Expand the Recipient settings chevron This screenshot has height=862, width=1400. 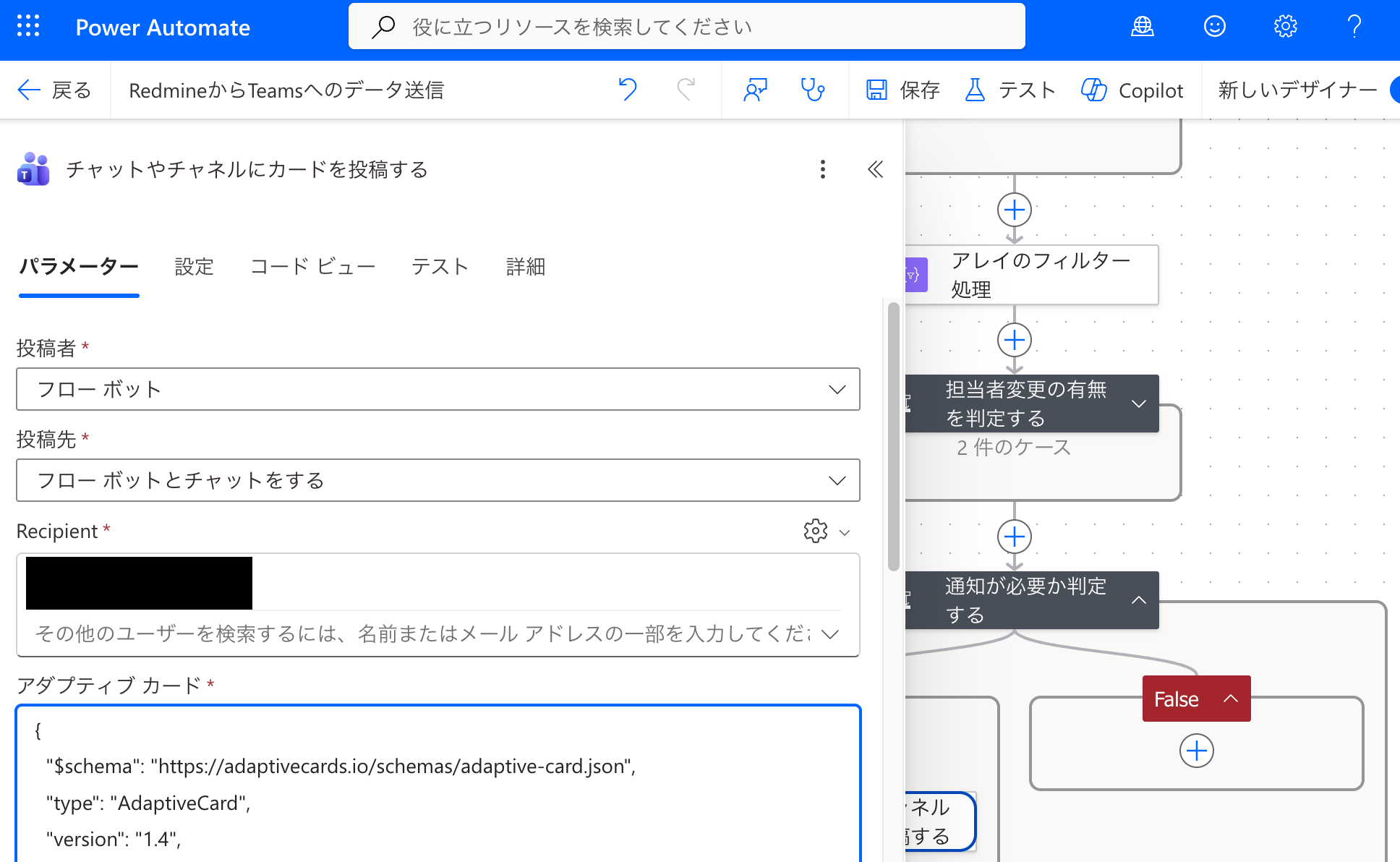[844, 532]
